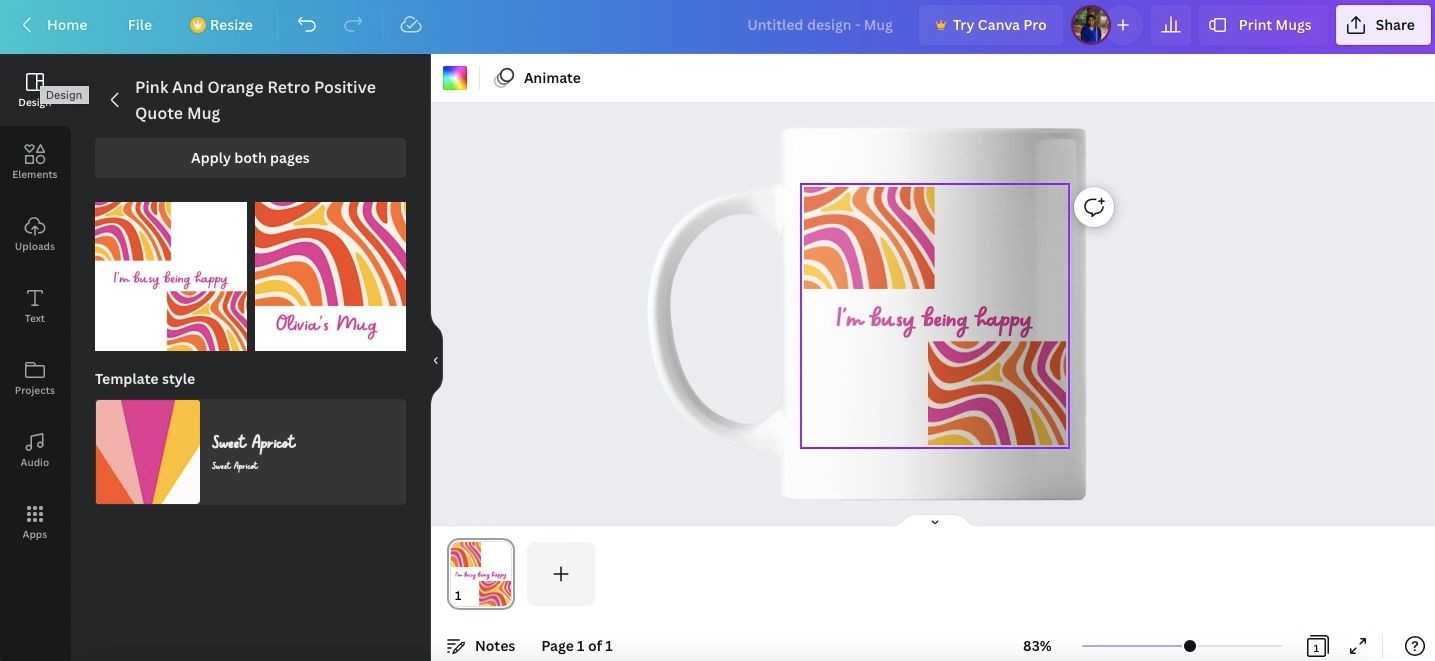Open the Audio panel
This screenshot has height=661, width=1435.
(x=35, y=449)
